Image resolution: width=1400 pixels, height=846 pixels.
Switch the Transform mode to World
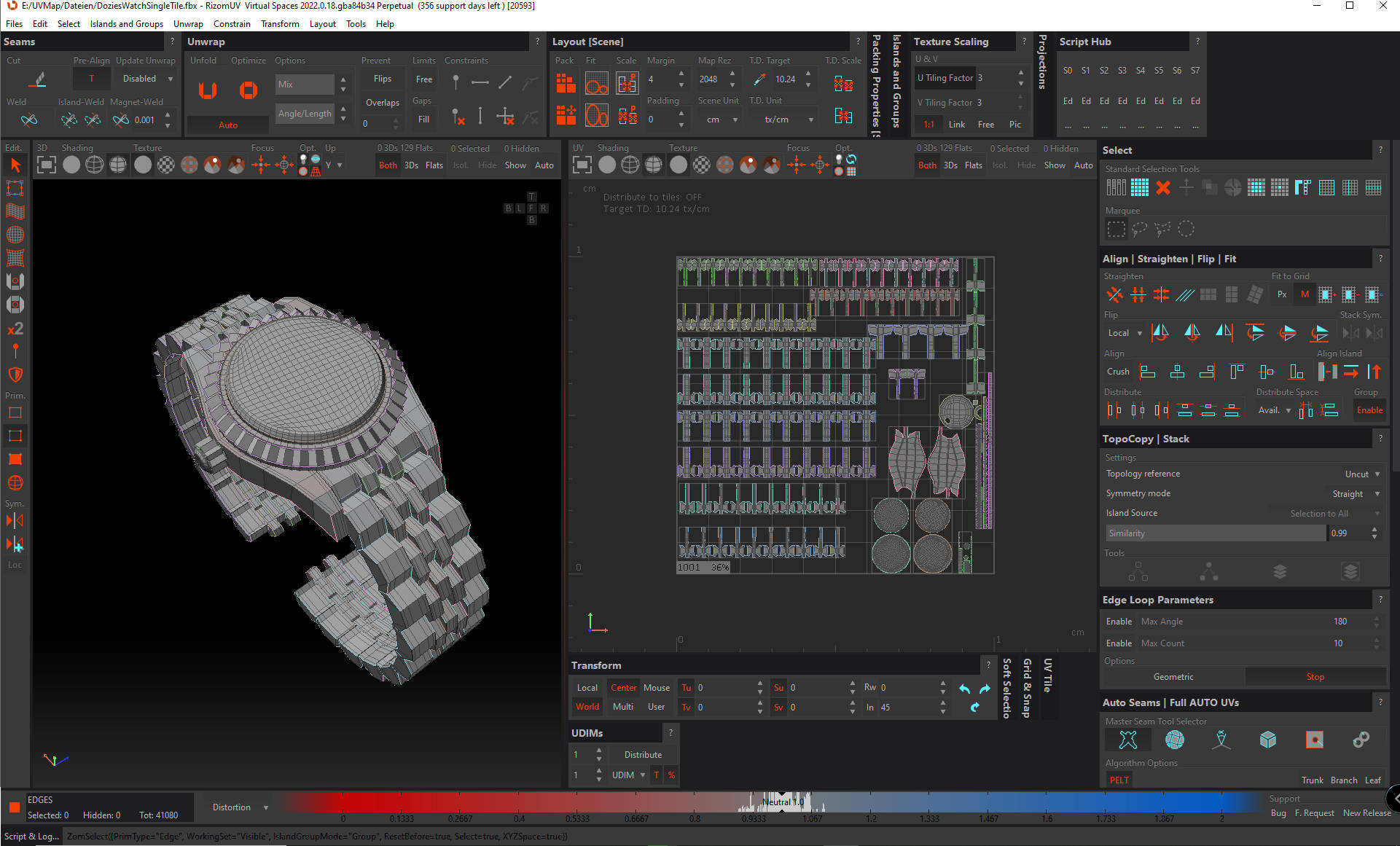coord(587,707)
